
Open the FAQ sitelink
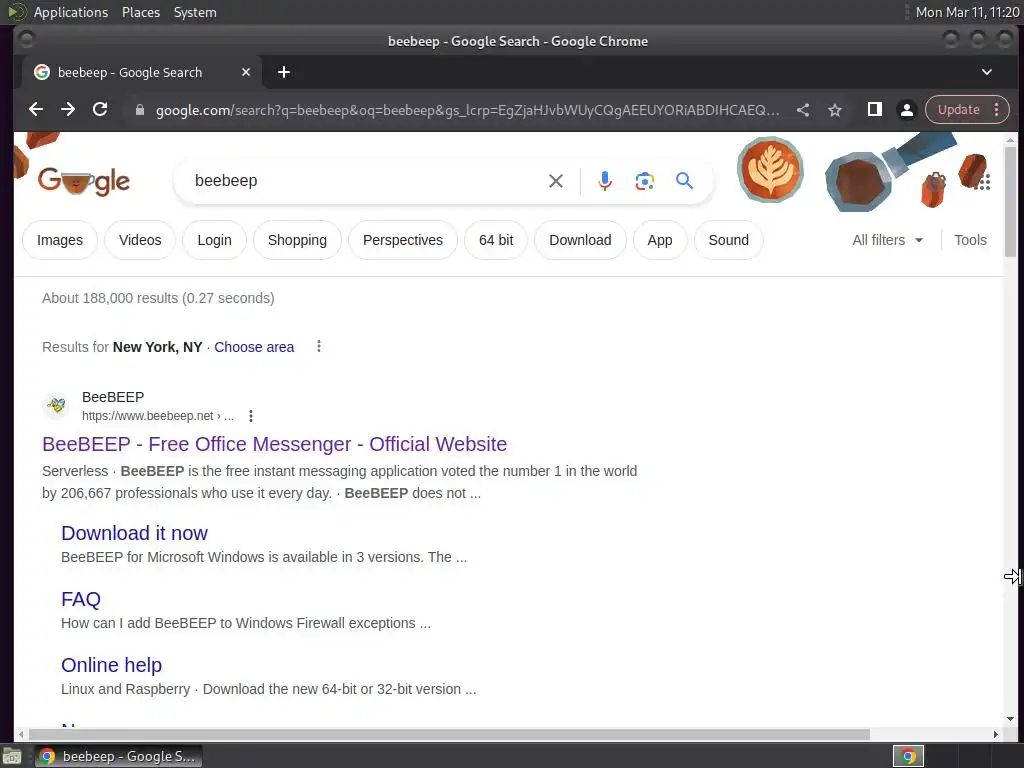point(81,599)
